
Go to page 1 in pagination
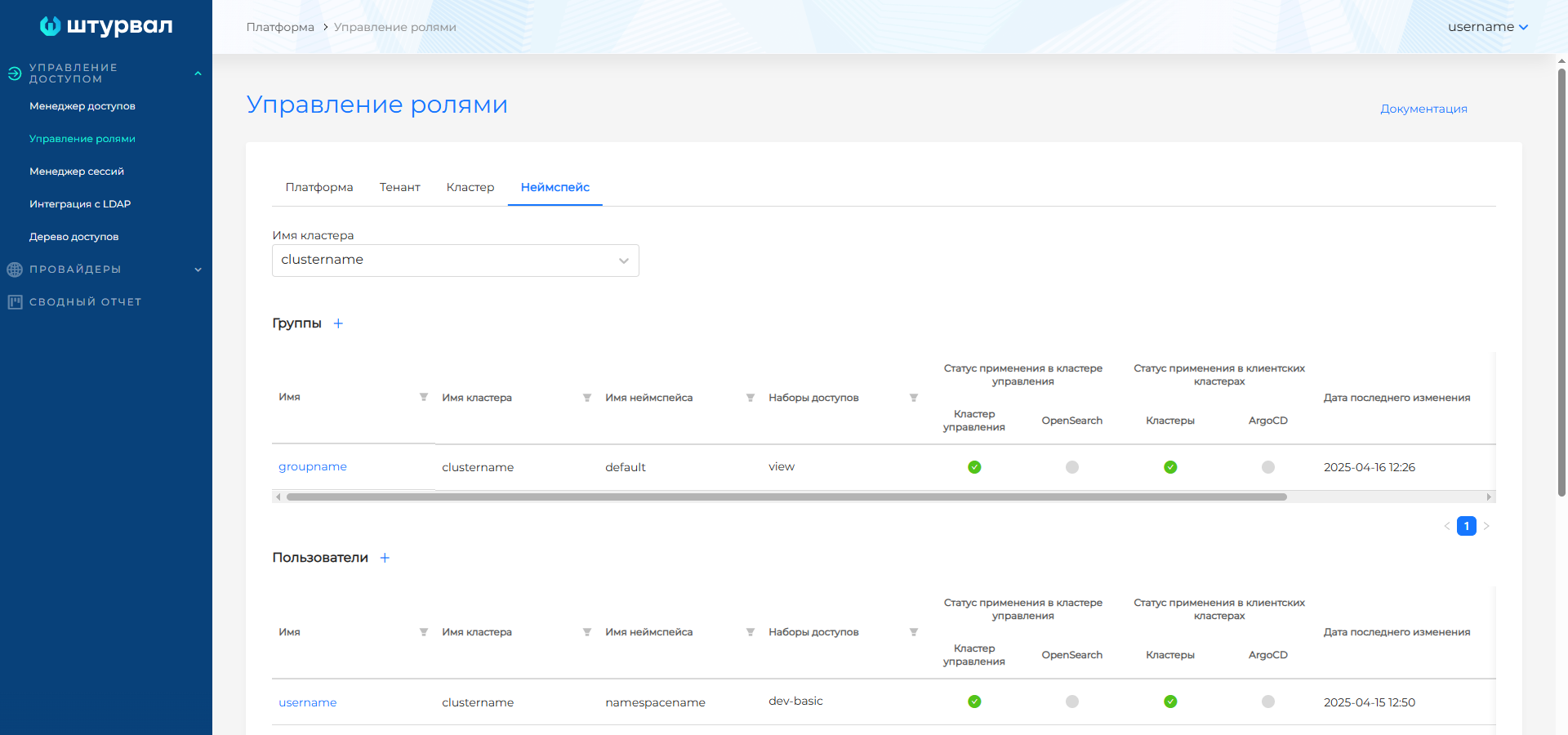pos(1466,526)
